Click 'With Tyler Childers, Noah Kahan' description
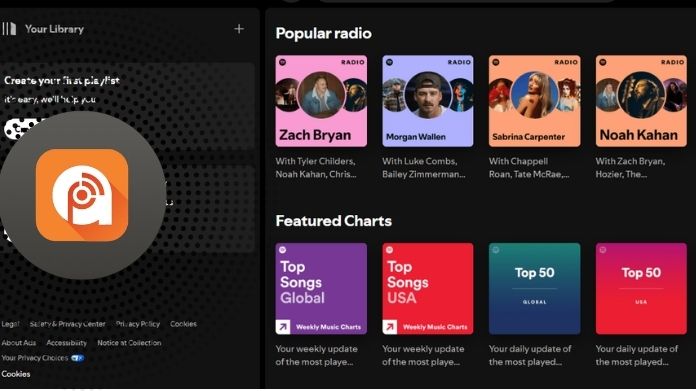 point(316,168)
